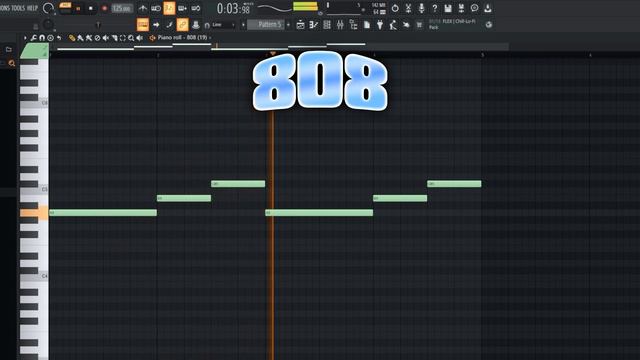Open the piano roll stamp menu
This screenshot has width=640, height=360.
51,38
